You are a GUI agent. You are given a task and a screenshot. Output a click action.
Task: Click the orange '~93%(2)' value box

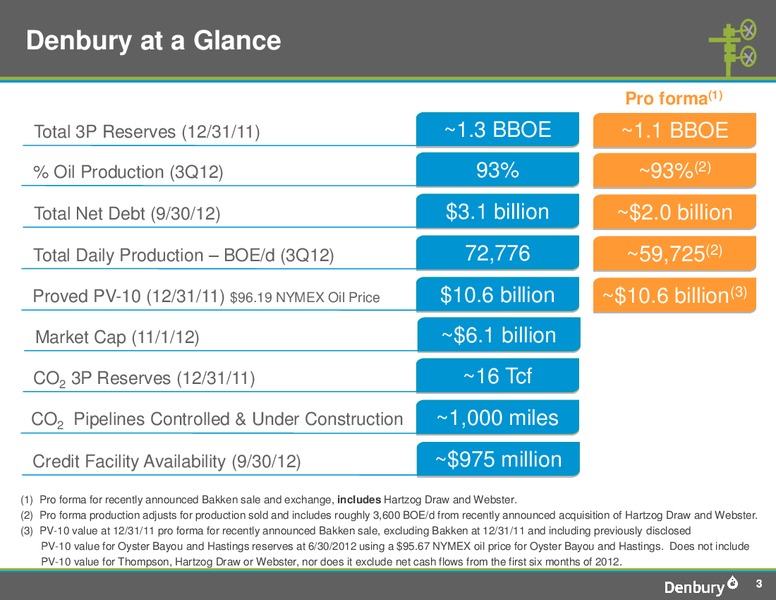[675, 171]
